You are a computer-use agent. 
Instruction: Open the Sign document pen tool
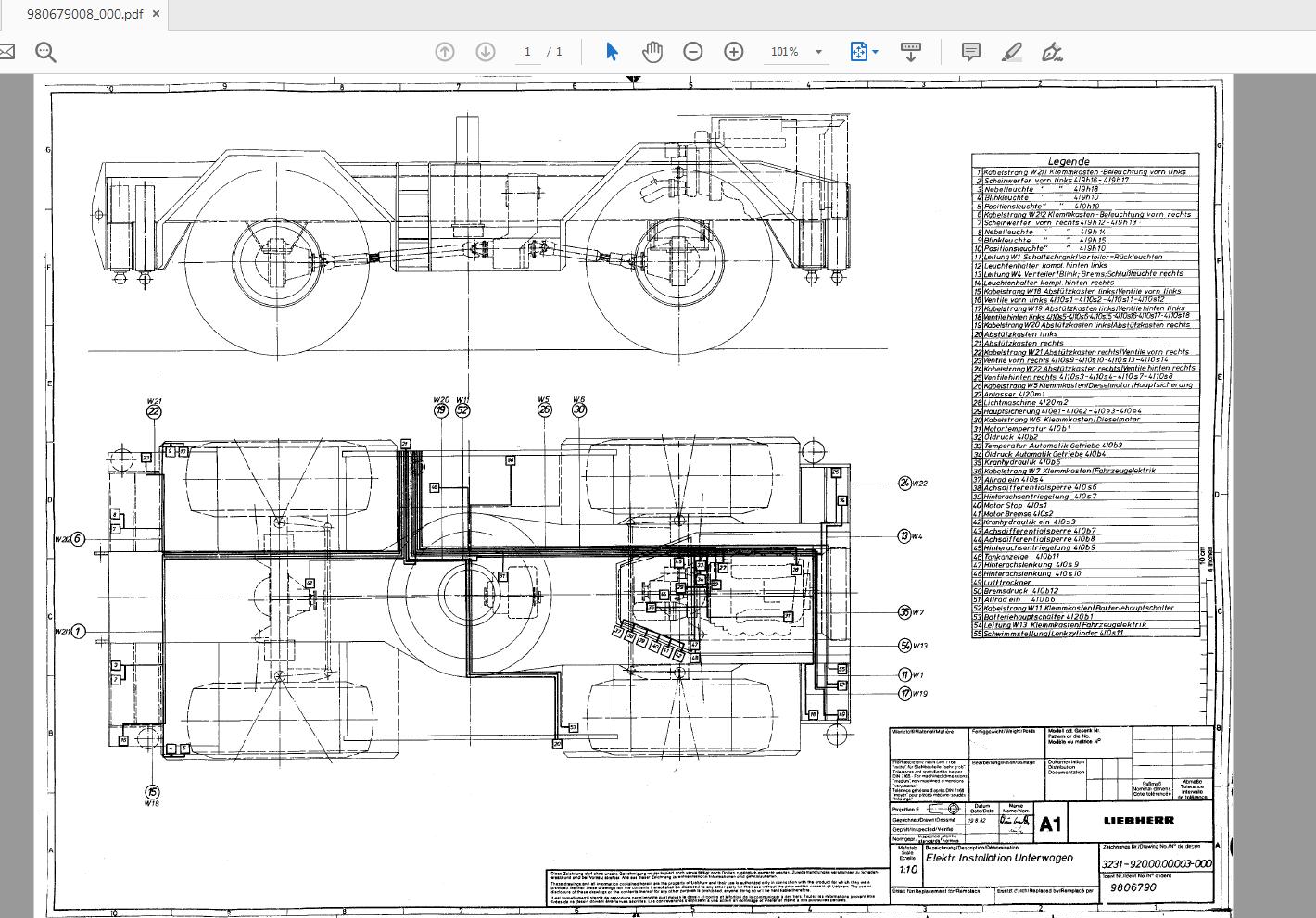1052,52
